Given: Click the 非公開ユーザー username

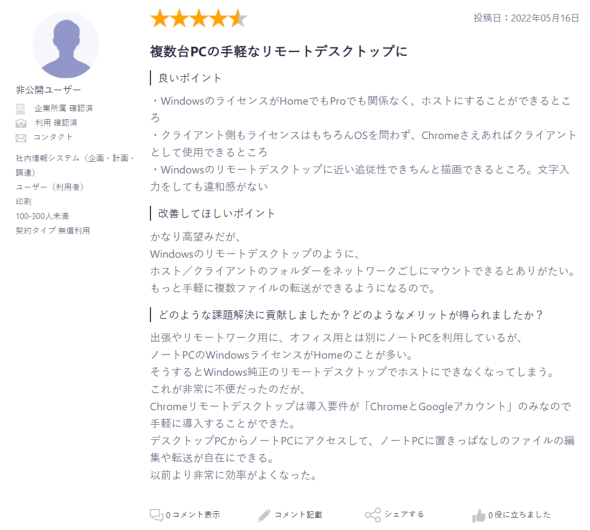Looking at the screenshot, I should (x=48, y=90).
